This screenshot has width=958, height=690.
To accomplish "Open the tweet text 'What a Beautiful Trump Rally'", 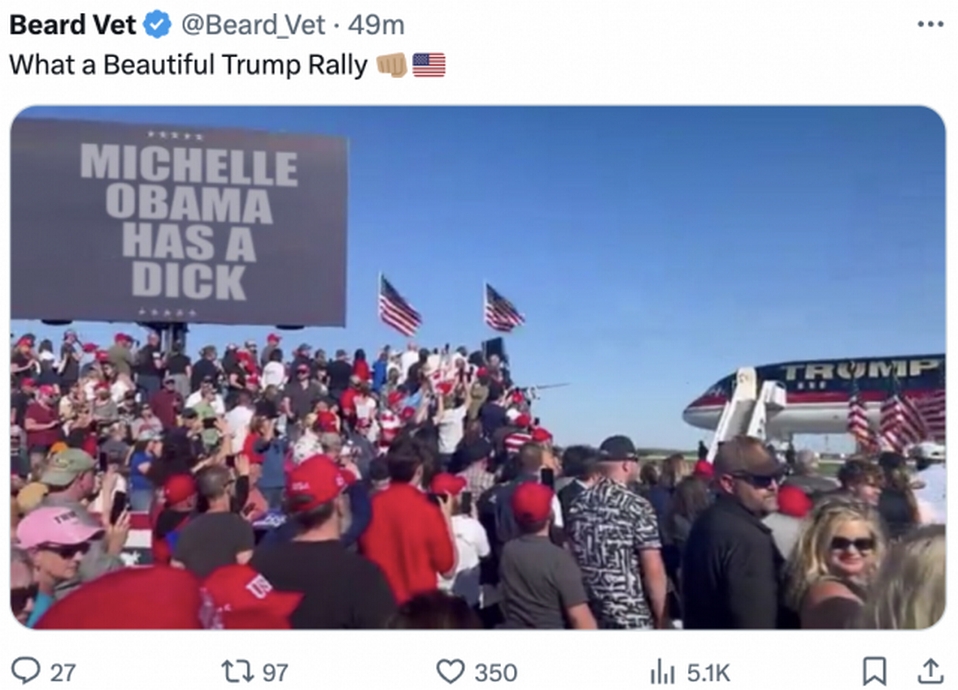I will click(188, 65).
